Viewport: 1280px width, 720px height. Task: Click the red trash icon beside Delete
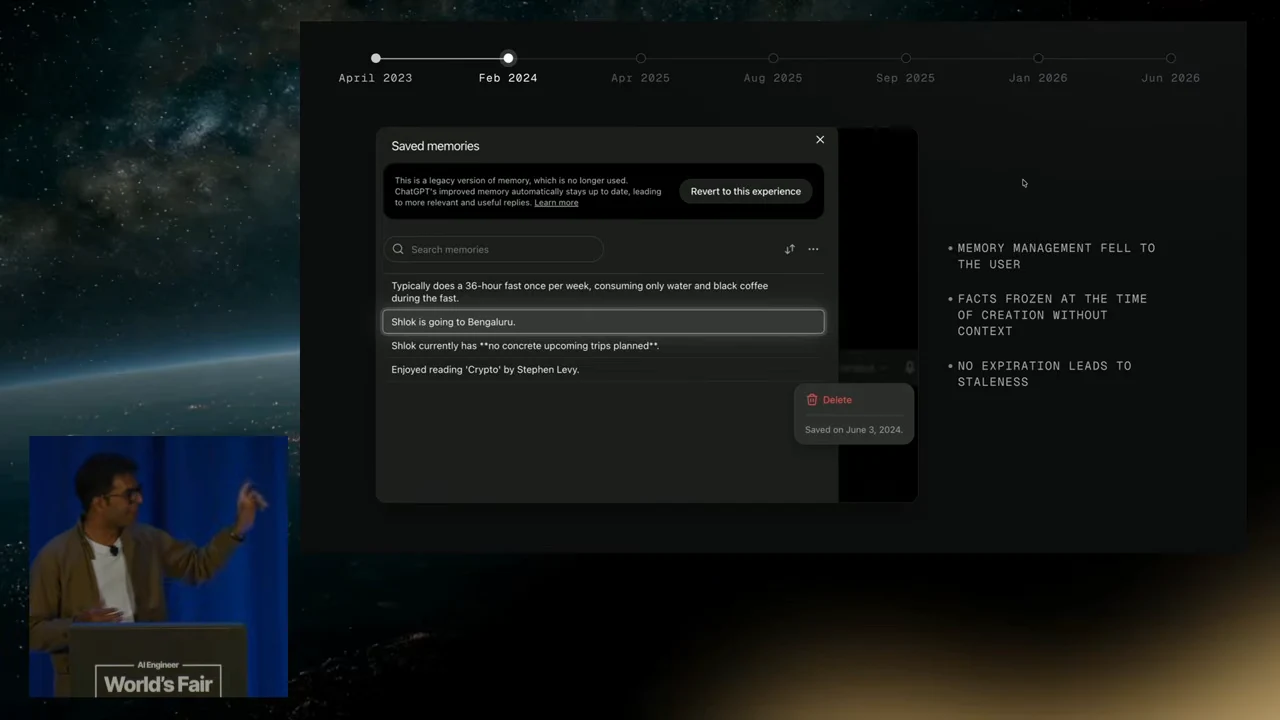click(x=812, y=400)
